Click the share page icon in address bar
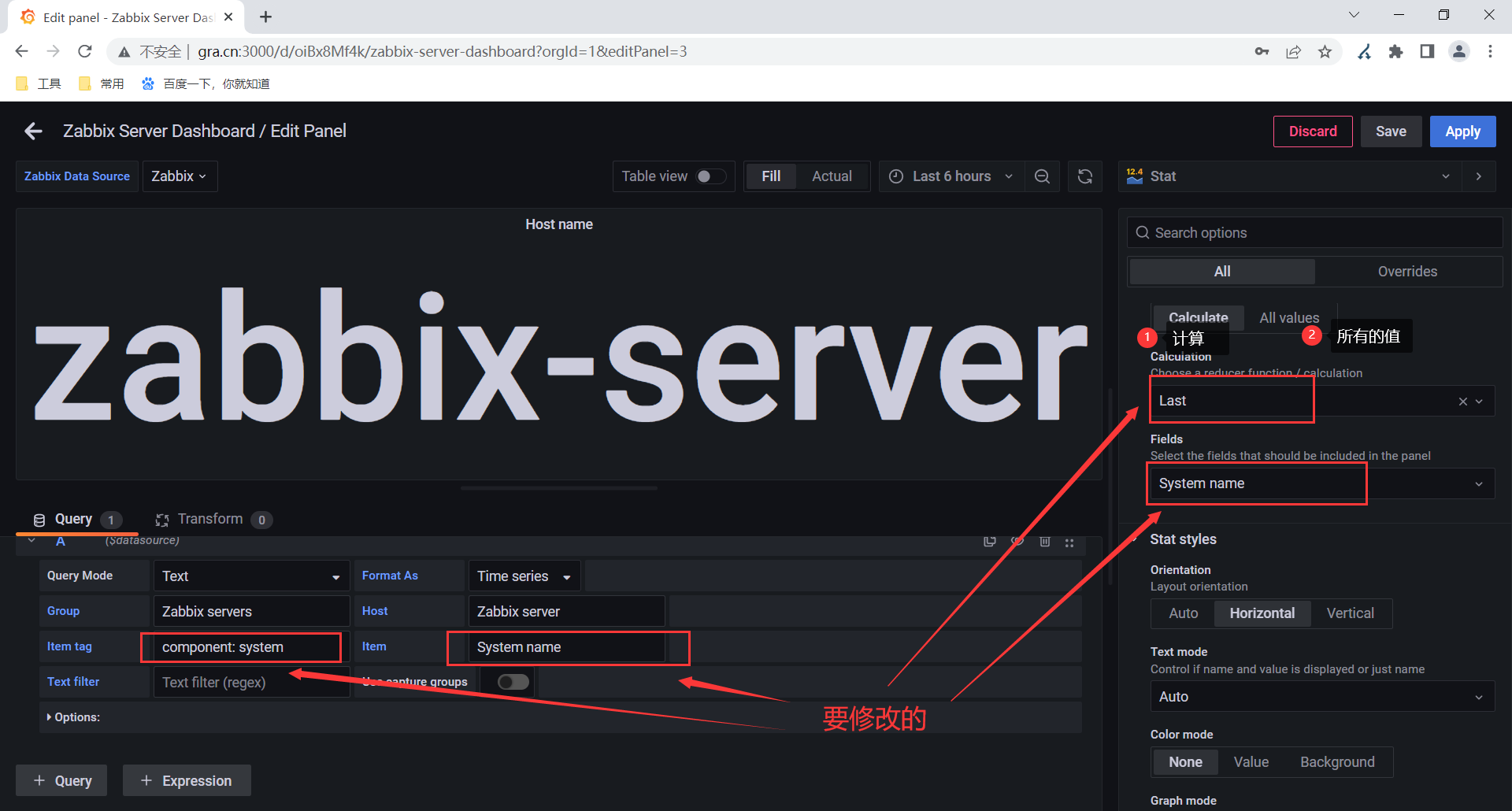This screenshot has height=811, width=1512. click(x=1293, y=51)
